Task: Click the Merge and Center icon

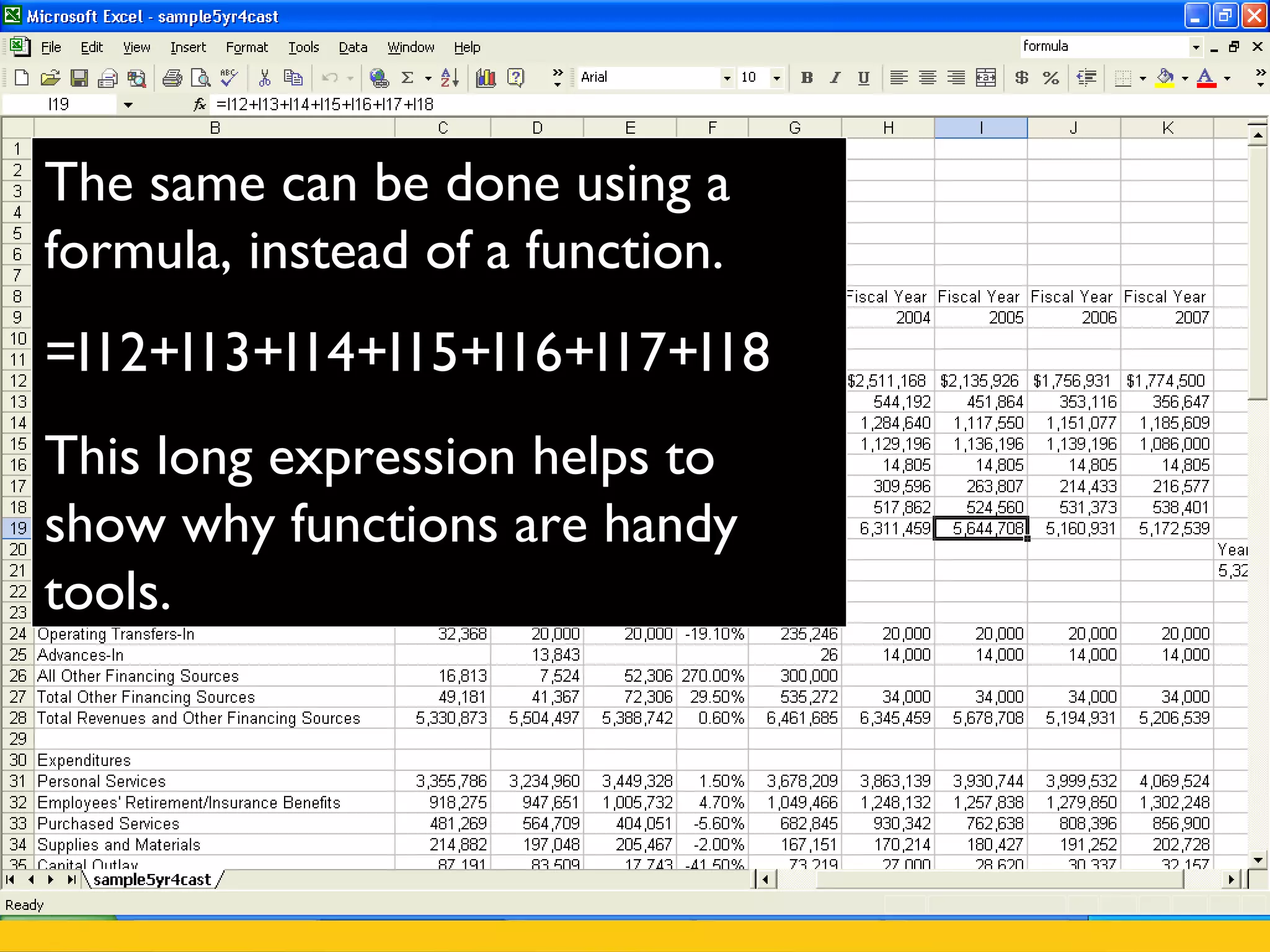Action: pyautogui.click(x=985, y=77)
